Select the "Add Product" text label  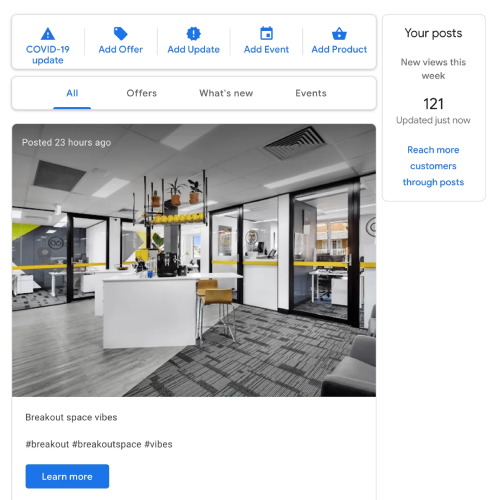click(339, 49)
